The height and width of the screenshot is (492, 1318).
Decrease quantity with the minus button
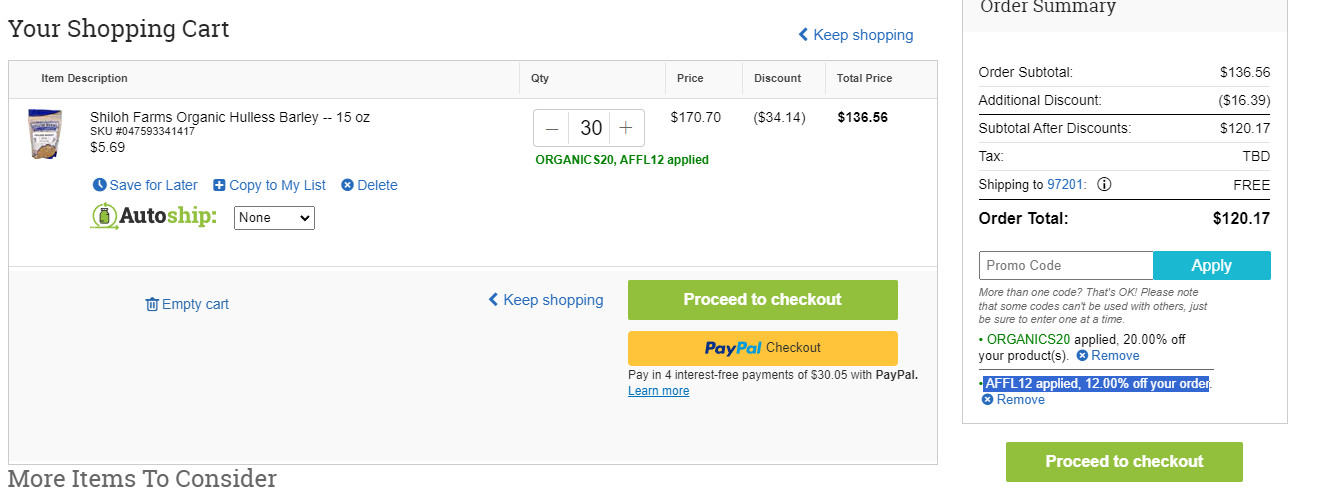tap(552, 128)
